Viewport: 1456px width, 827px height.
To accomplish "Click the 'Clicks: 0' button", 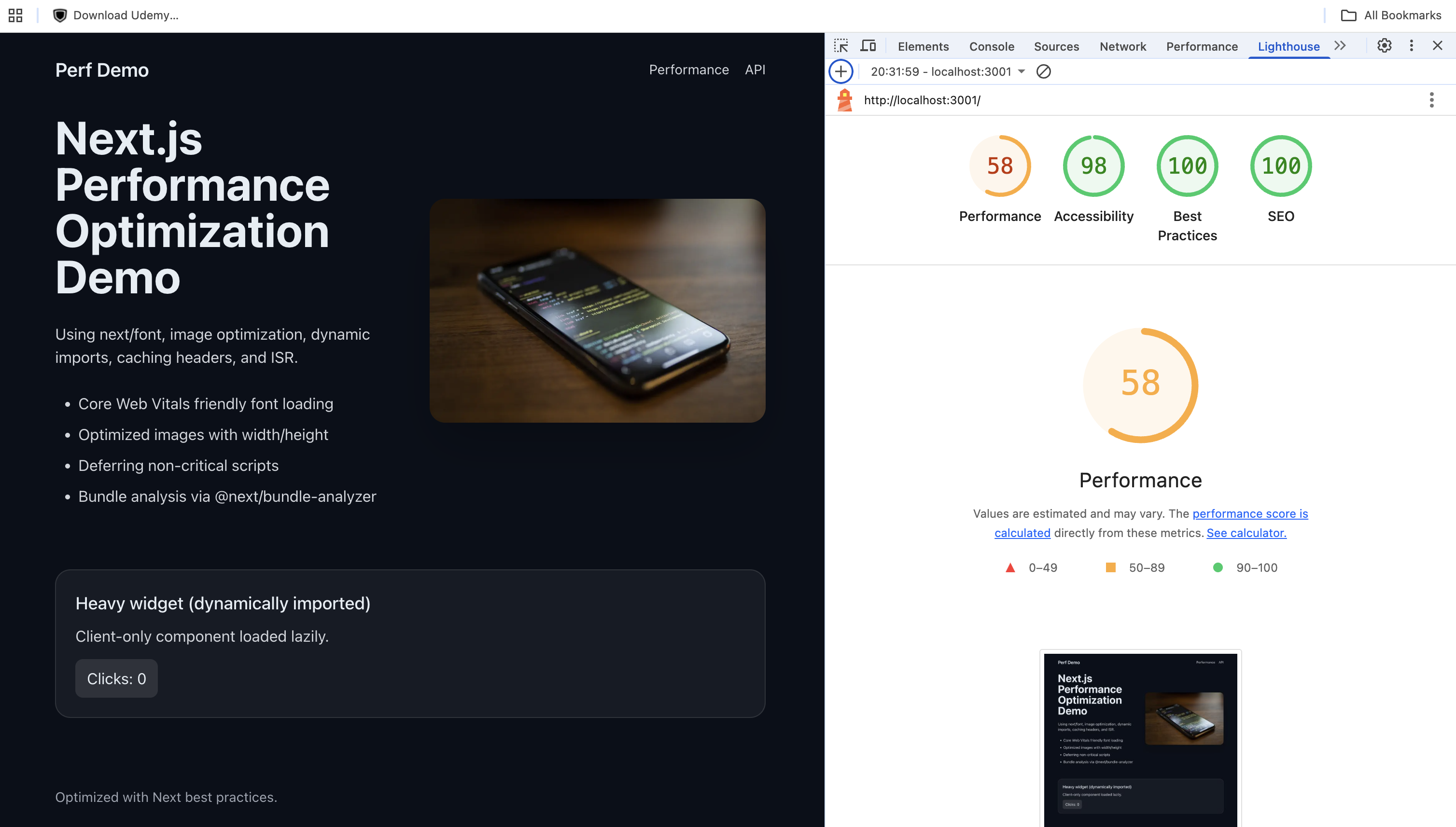I will point(116,678).
